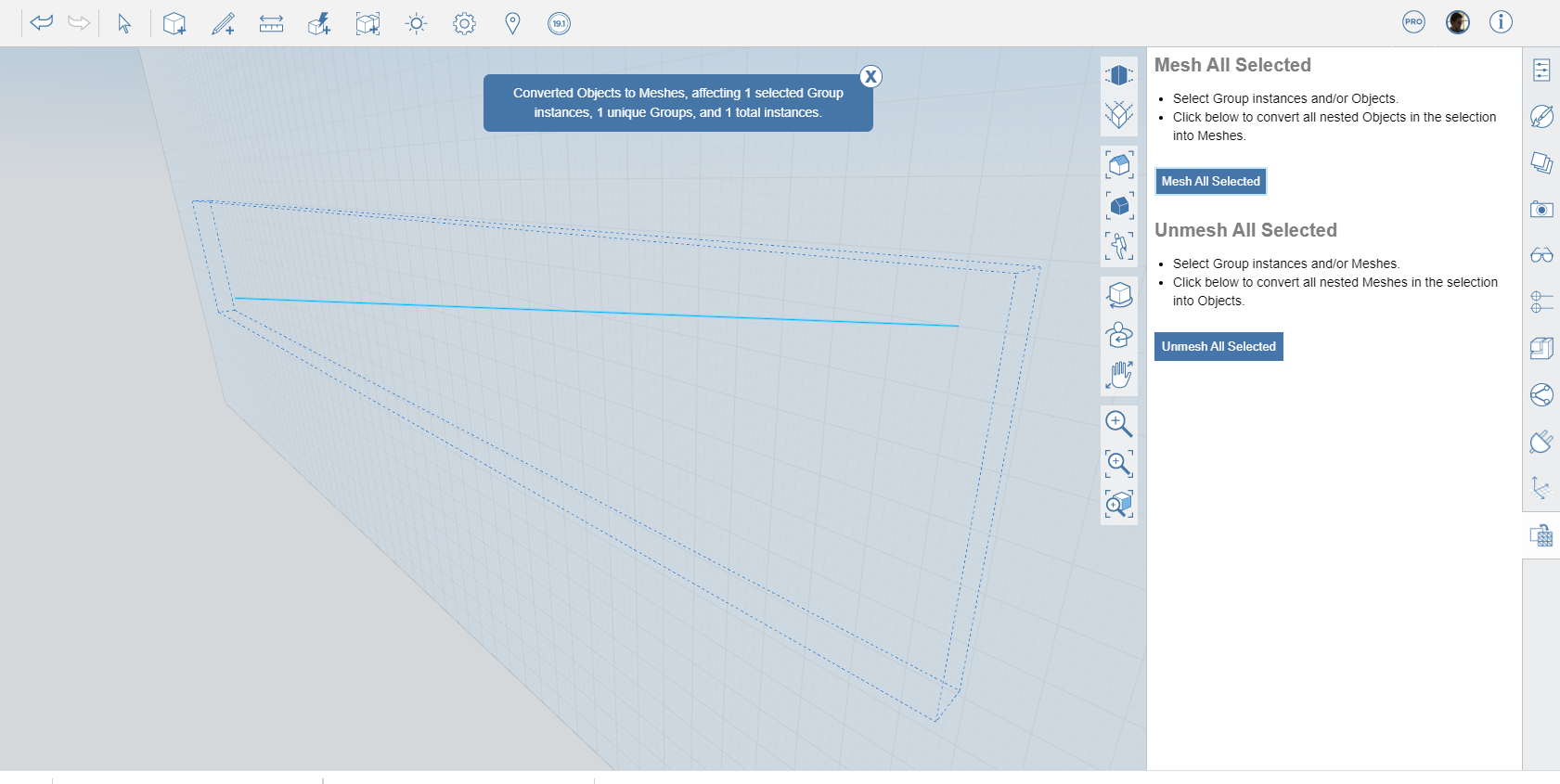Image resolution: width=1560 pixels, height=784 pixels.
Task: Click the zoom-all outlined cube icon
Action: [1119, 165]
